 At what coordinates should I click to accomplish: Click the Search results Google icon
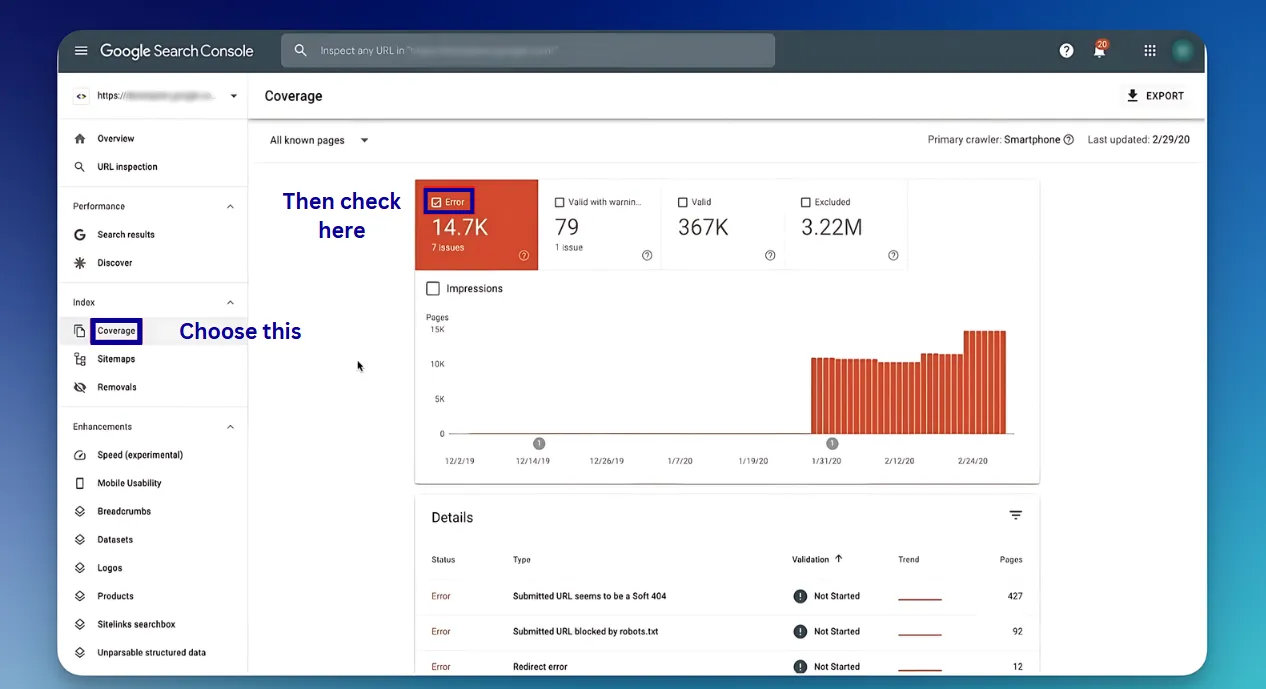(80, 235)
